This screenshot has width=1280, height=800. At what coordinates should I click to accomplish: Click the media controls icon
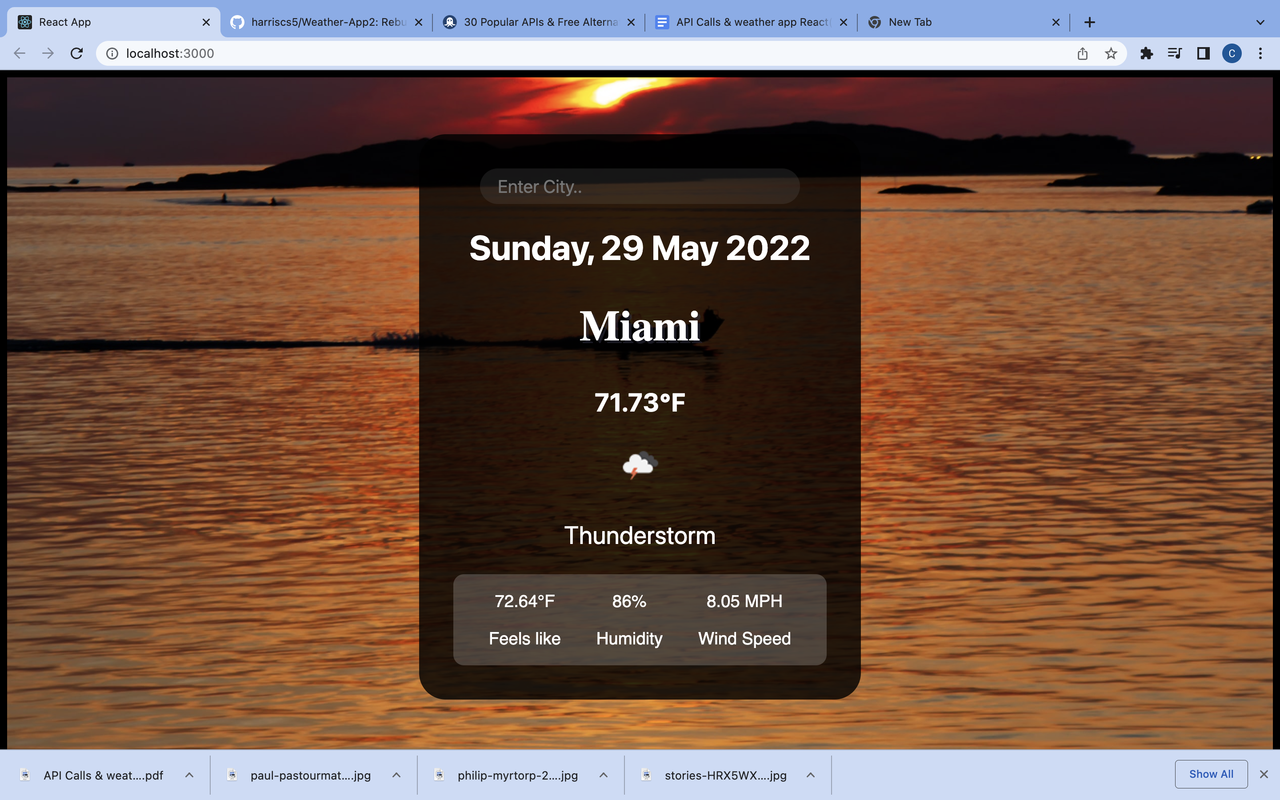click(x=1174, y=53)
